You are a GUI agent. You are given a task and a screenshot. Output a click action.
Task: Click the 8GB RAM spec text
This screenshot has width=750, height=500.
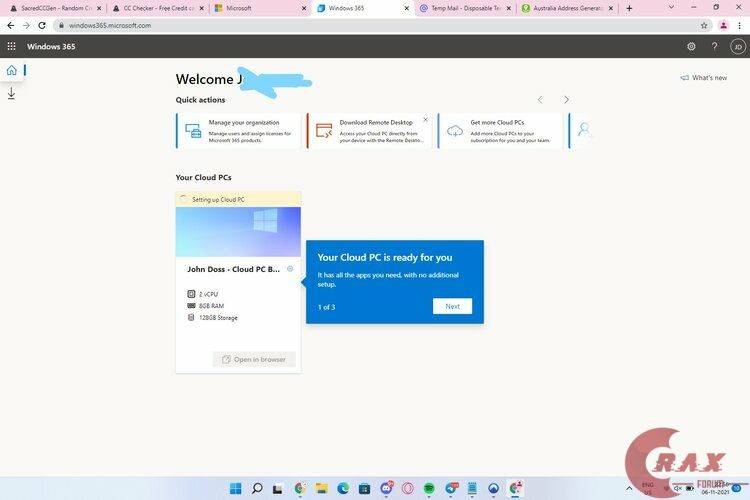click(x=211, y=306)
